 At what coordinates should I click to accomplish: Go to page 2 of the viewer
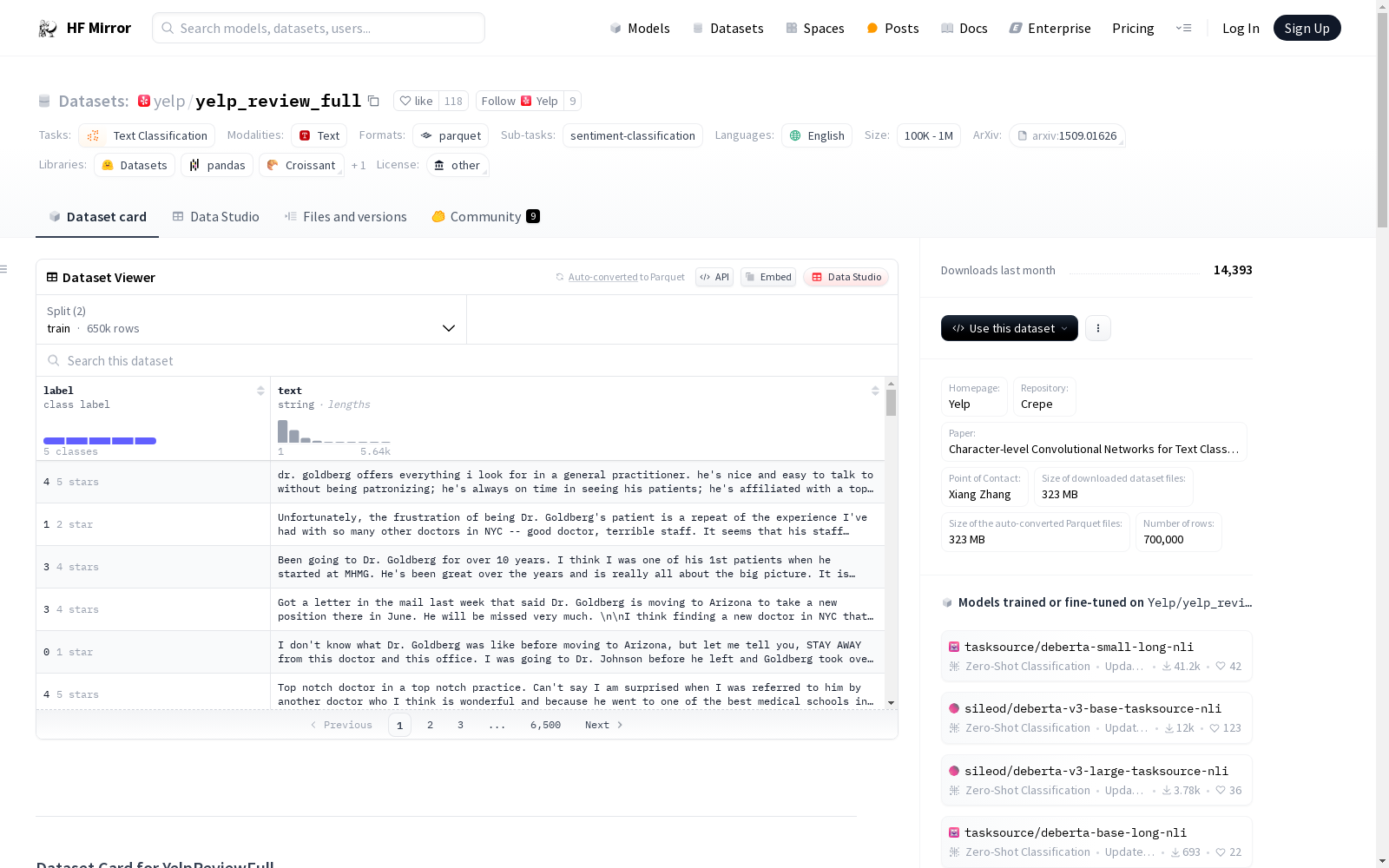pos(430,725)
